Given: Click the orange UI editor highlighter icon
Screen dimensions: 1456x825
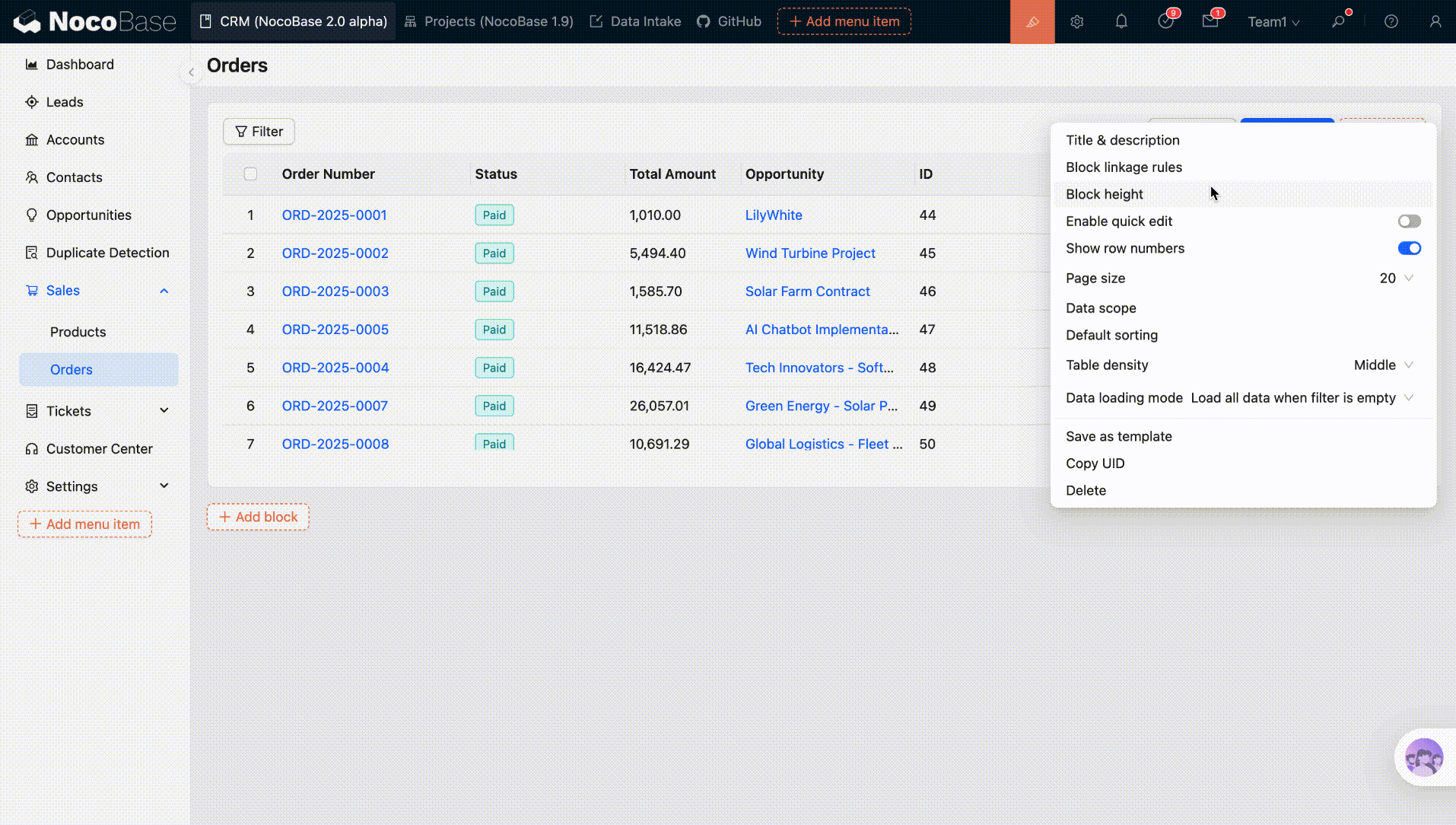Looking at the screenshot, I should tap(1032, 21).
